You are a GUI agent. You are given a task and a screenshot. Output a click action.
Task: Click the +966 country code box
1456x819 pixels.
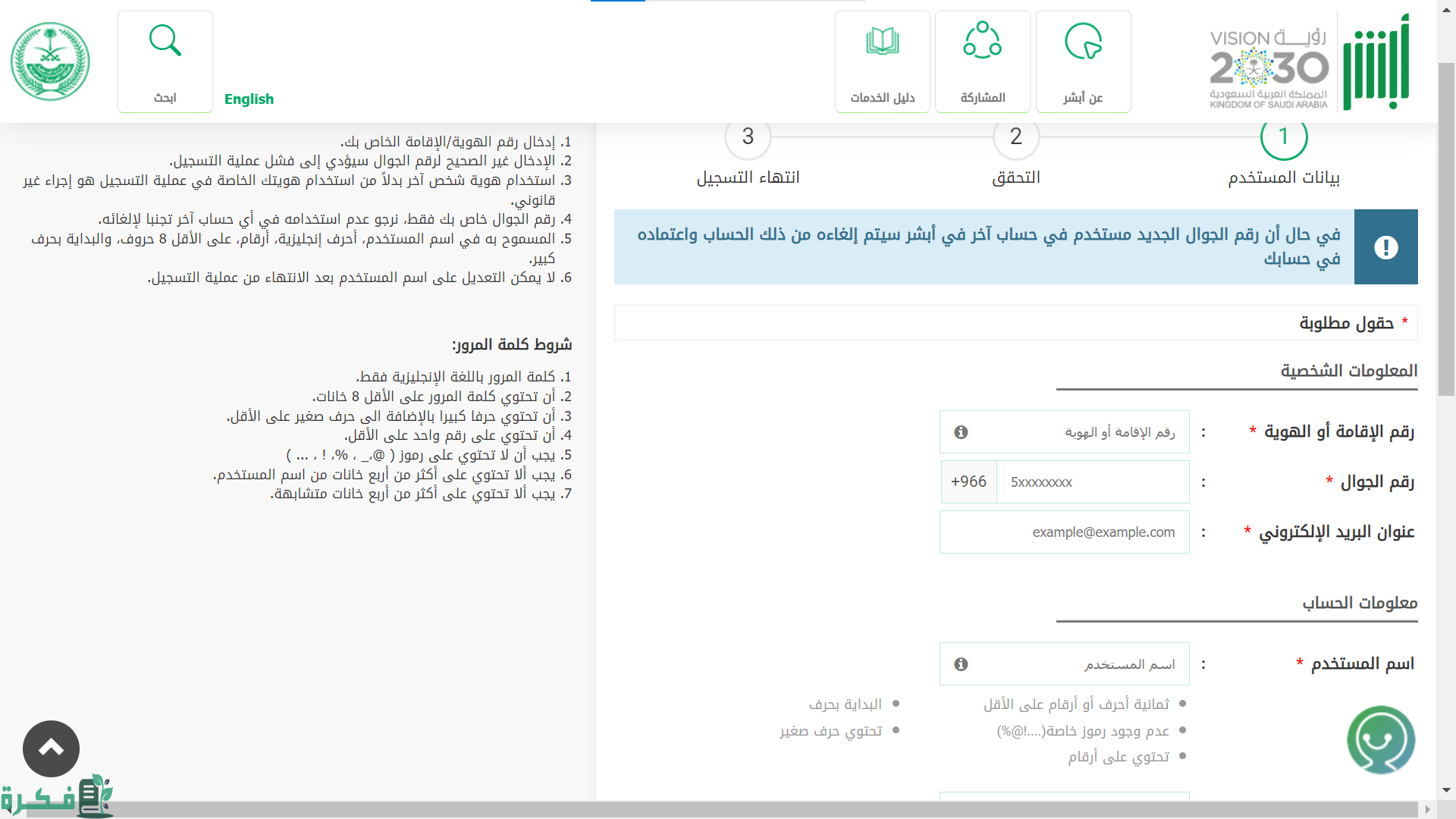click(x=969, y=482)
